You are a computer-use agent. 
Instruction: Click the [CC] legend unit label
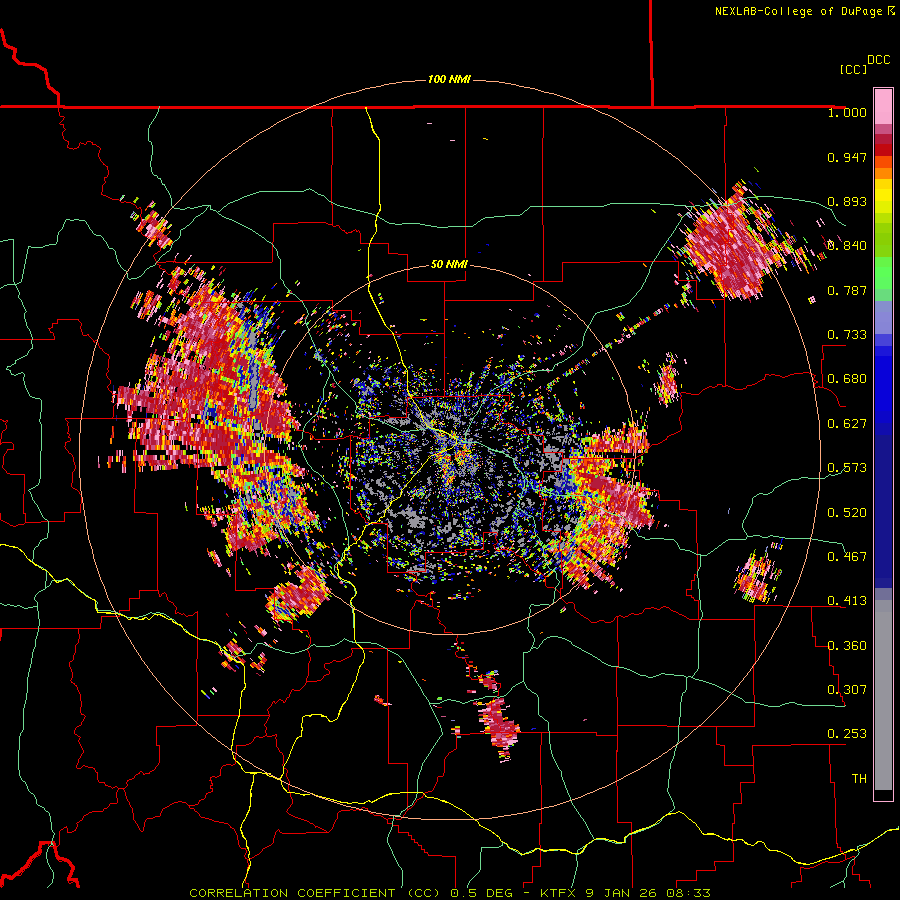[853, 69]
